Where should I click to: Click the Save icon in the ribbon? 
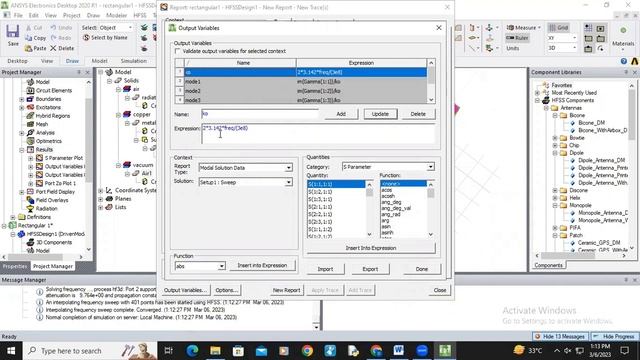(x=13, y=32)
